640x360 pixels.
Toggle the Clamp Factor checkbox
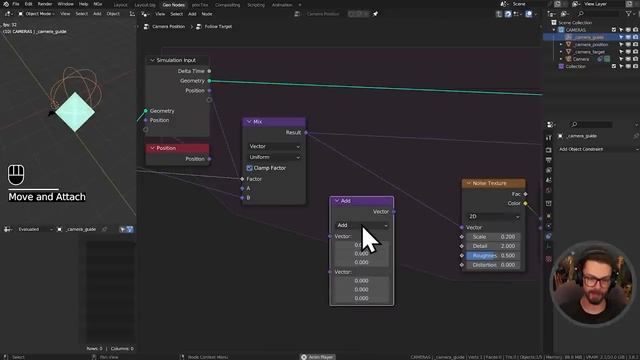tap(249, 168)
